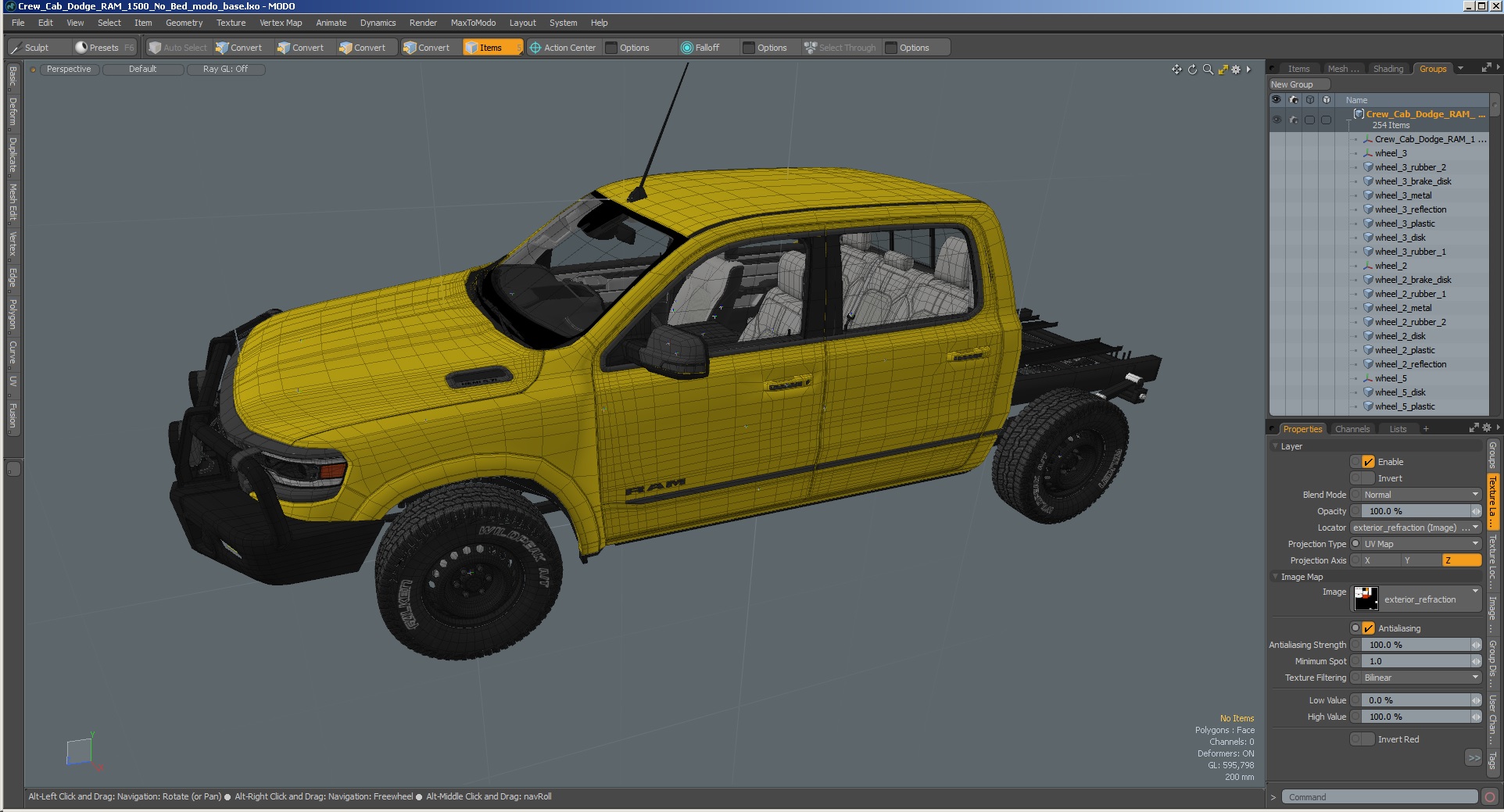Click the shaded cube column header

click(x=1327, y=100)
